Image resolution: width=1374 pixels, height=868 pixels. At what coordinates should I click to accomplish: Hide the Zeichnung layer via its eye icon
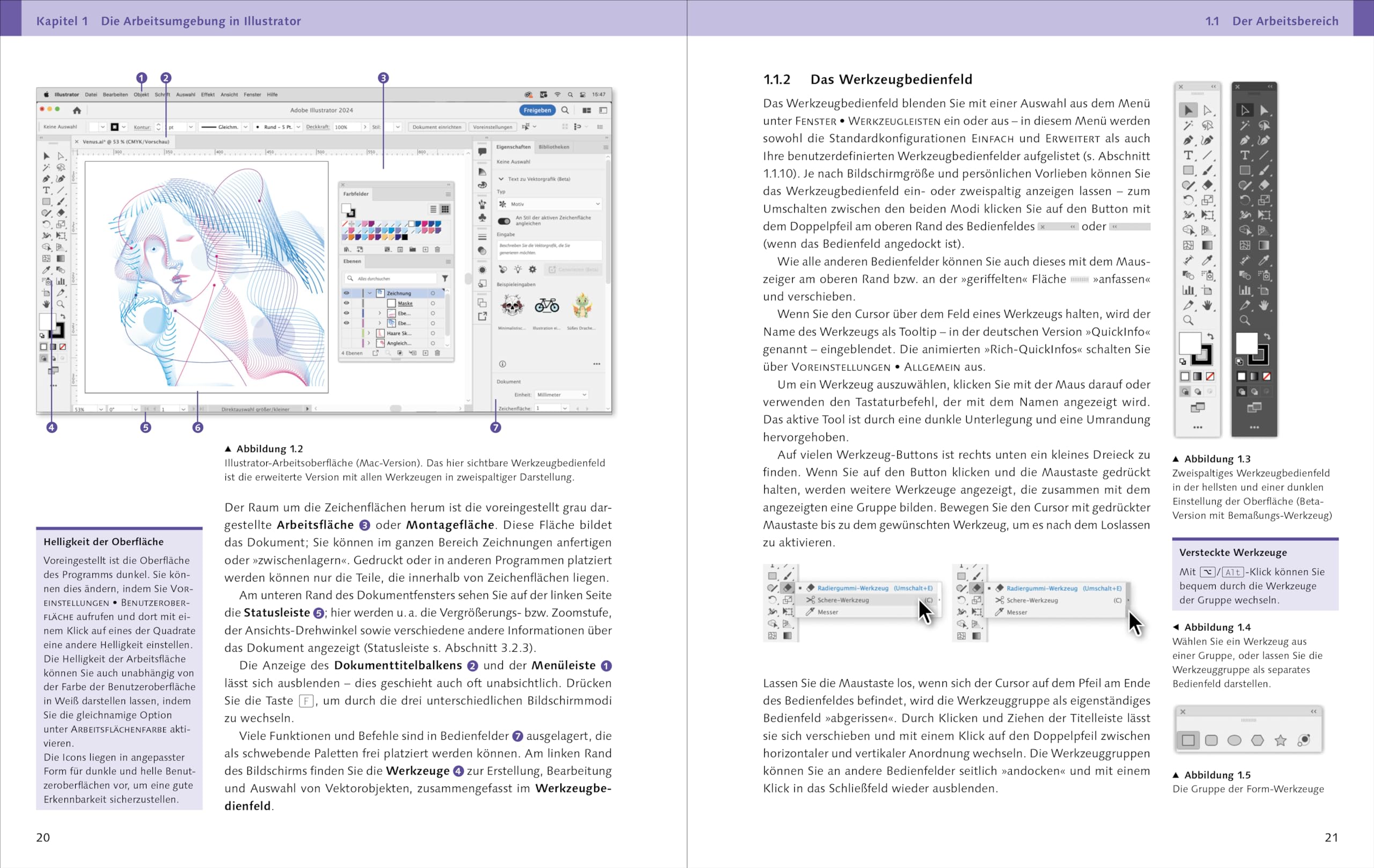pyautogui.click(x=346, y=293)
